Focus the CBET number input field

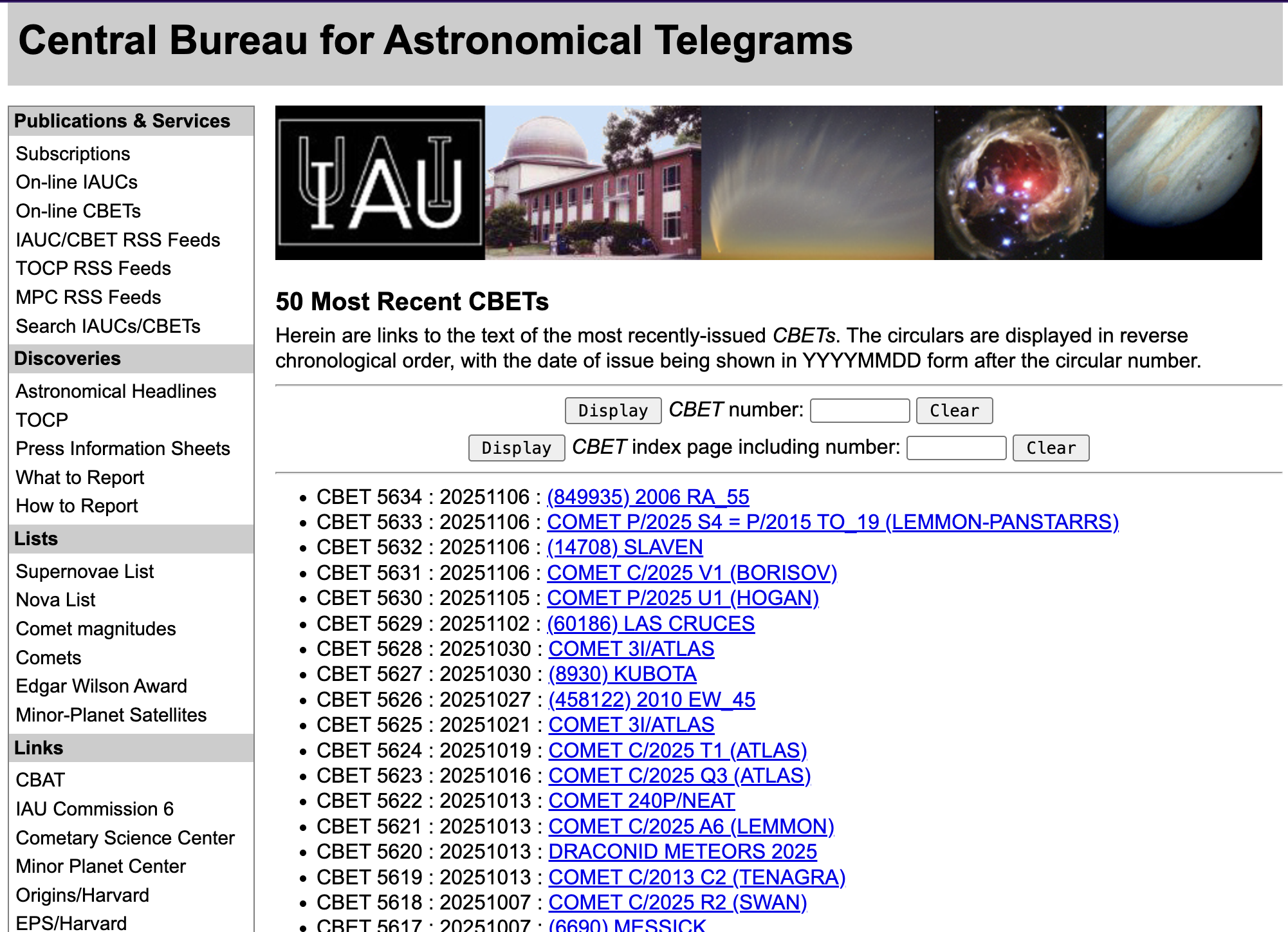[859, 411]
